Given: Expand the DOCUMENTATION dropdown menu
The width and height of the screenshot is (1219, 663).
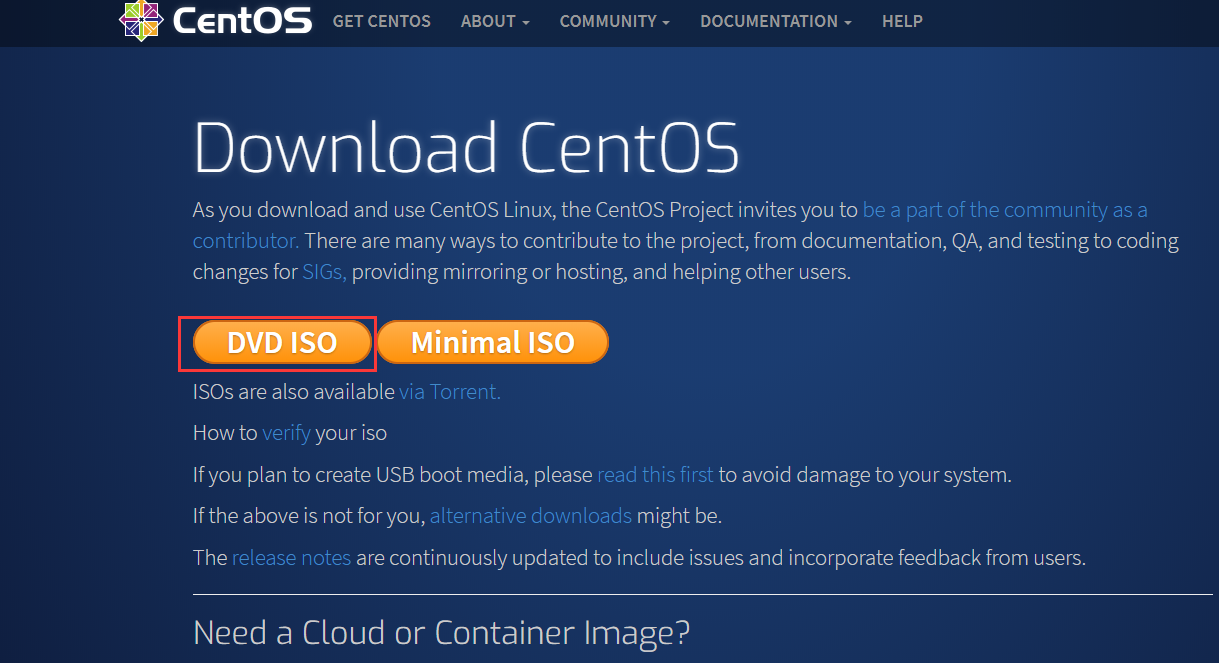Looking at the screenshot, I should pos(776,21).
